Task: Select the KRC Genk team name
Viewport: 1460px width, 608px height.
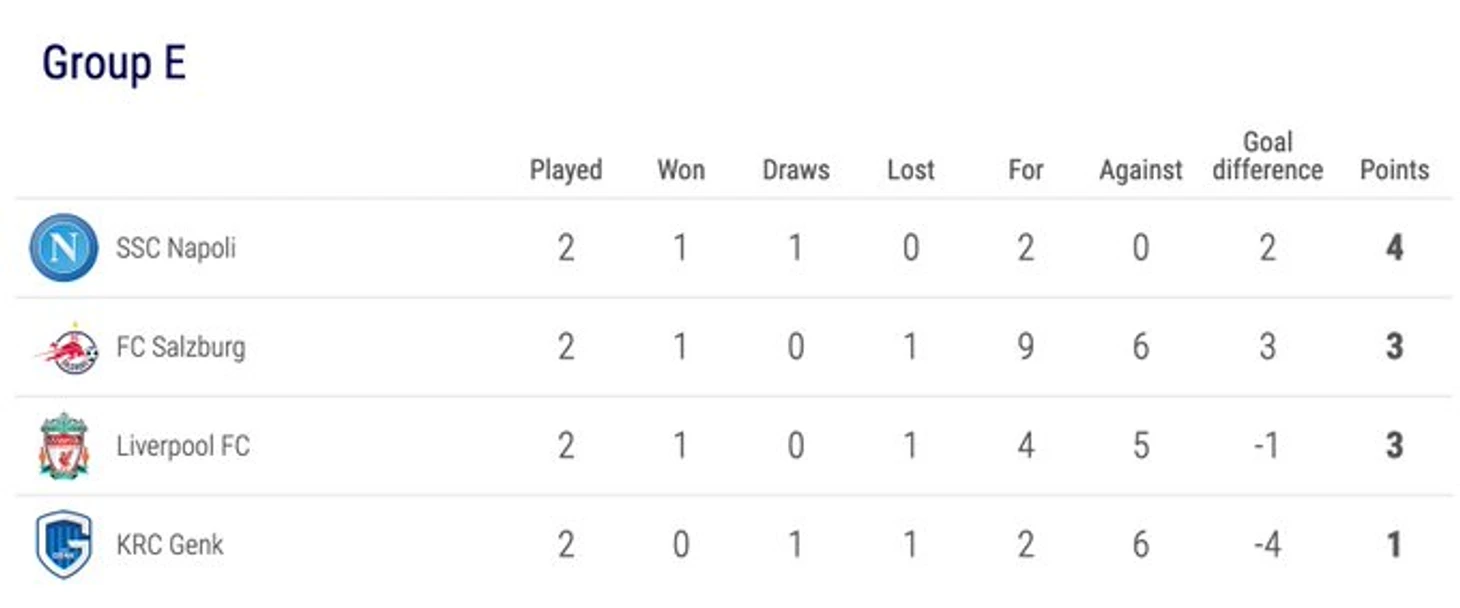Action: (170, 545)
